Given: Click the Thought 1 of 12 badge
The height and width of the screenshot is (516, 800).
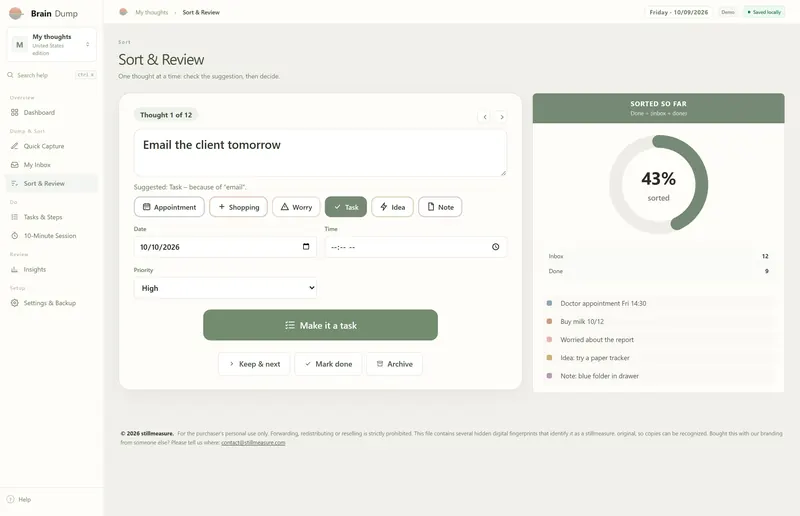Looking at the screenshot, I should [166, 115].
